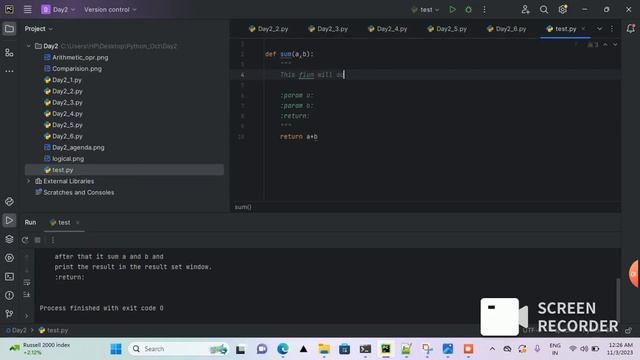The height and width of the screenshot is (360, 640).
Task: Open the Version control dropdown
Action: (x=110, y=9)
